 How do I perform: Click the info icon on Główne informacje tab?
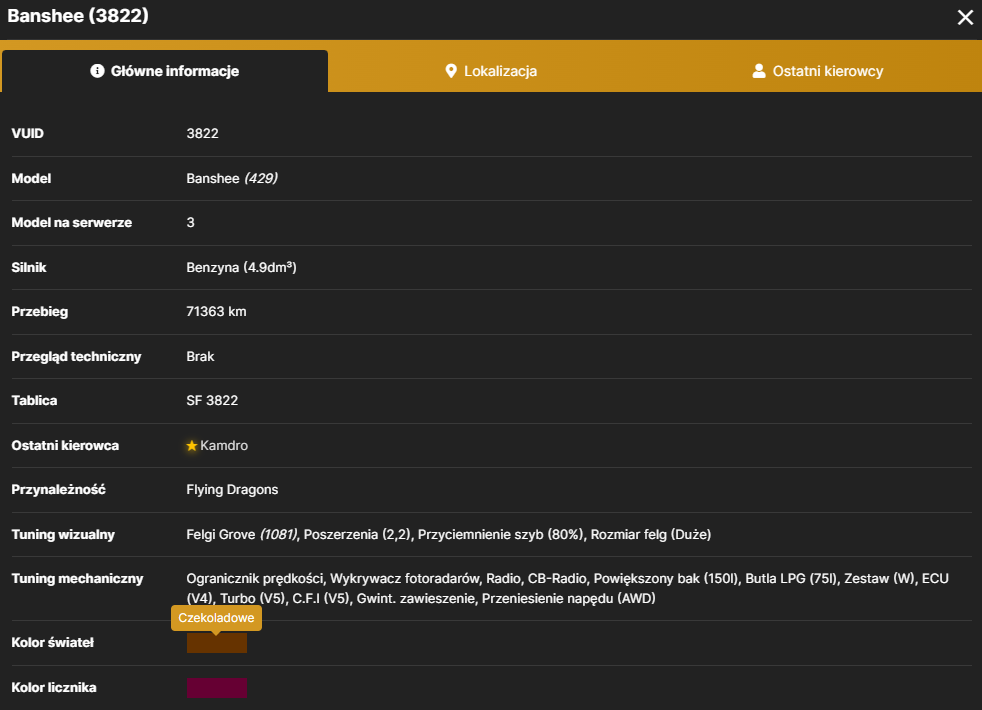[97, 71]
